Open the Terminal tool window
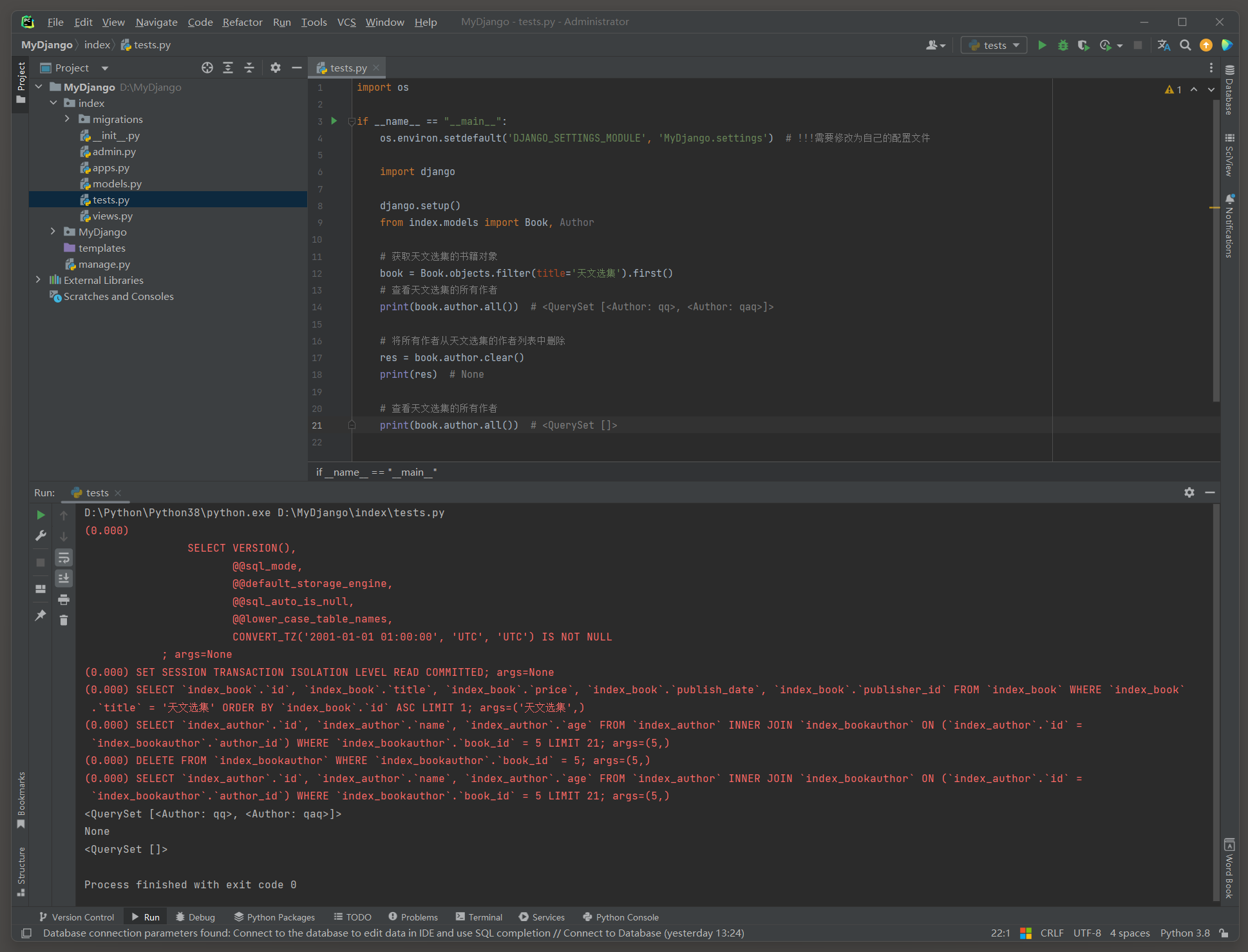 478,917
